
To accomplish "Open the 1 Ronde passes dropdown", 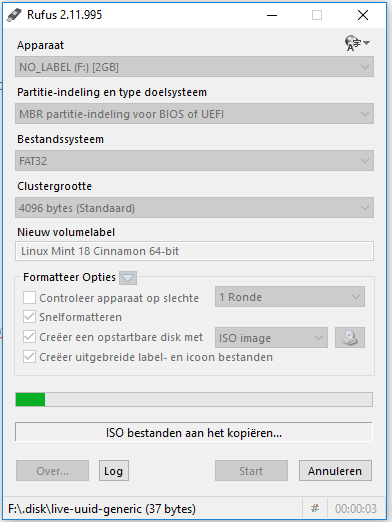I will [x=290, y=297].
